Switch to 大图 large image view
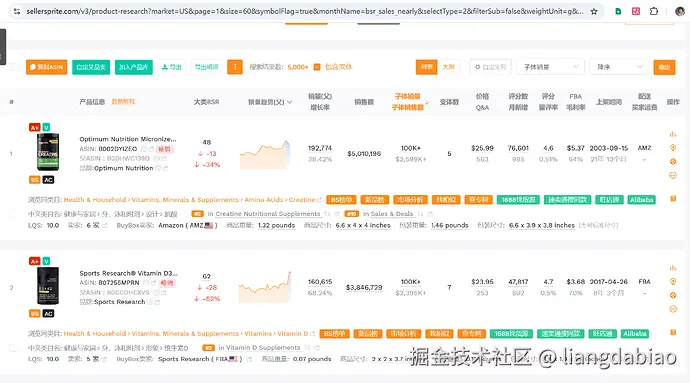This screenshot has height=383, width=690. (448, 67)
